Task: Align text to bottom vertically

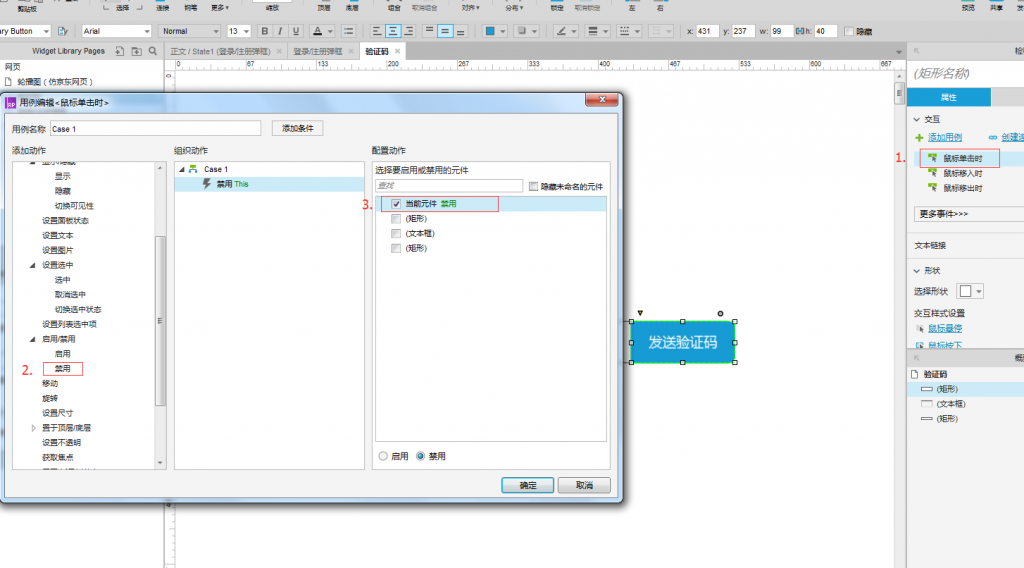Action: click(x=461, y=31)
